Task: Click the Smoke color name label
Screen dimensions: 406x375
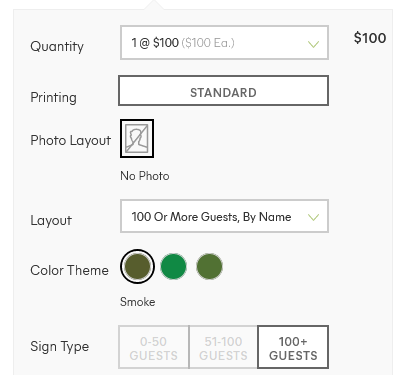Action: (138, 302)
